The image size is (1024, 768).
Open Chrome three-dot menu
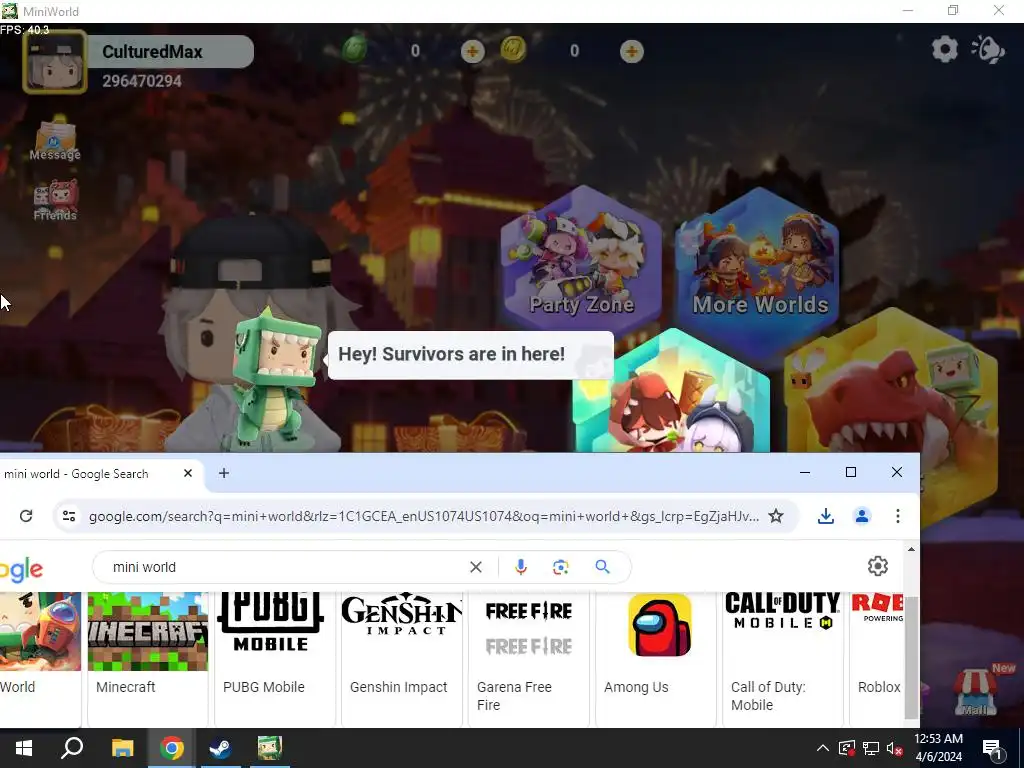pos(898,516)
